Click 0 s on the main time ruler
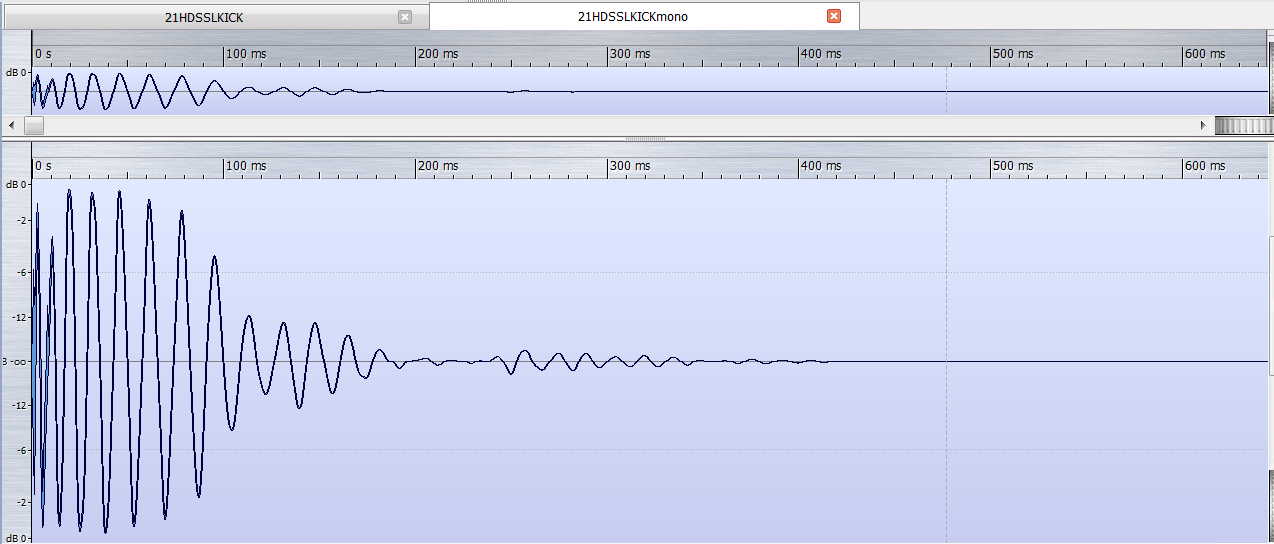Screen dimensions: 1274x544 [x=43, y=166]
